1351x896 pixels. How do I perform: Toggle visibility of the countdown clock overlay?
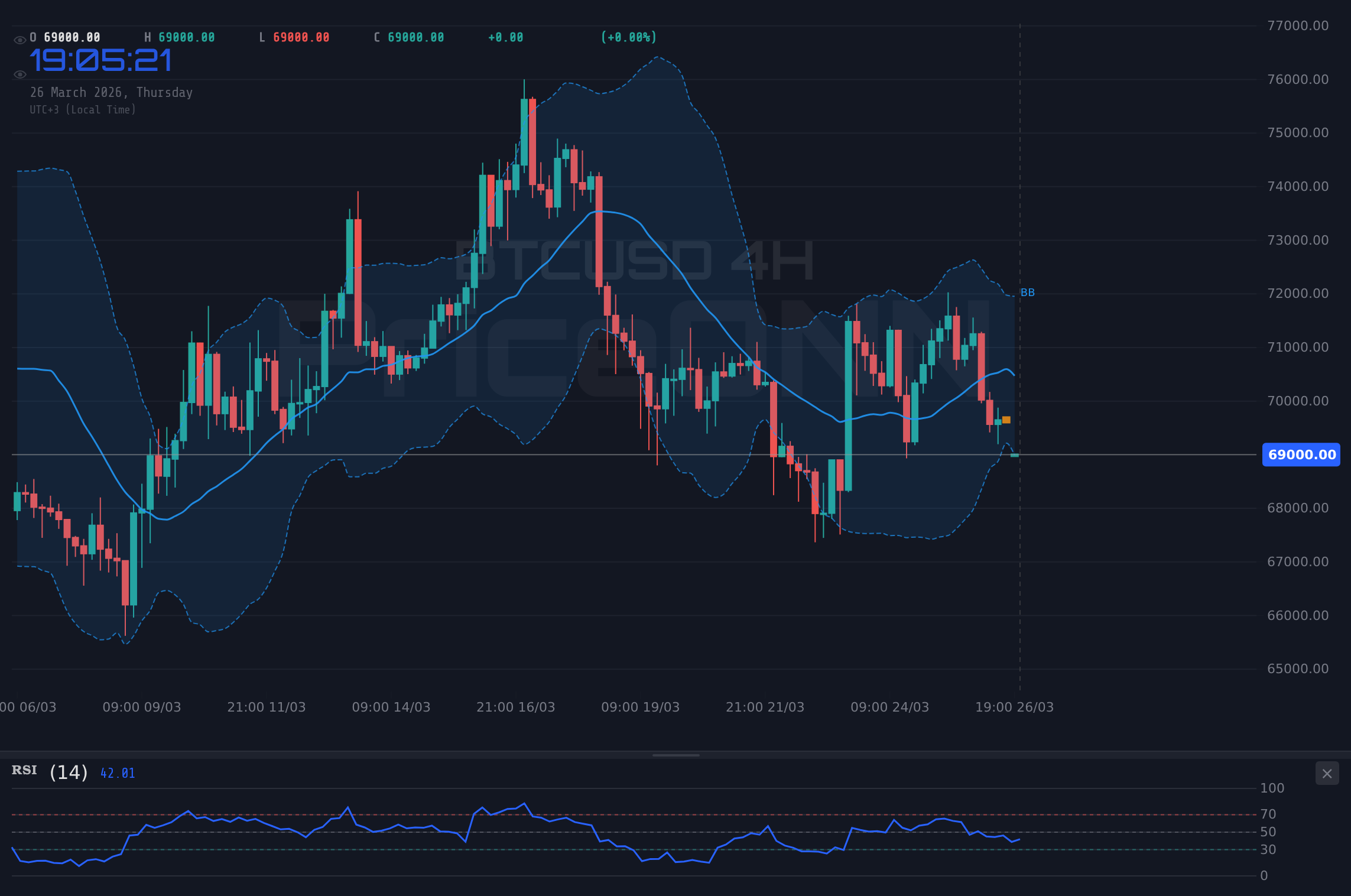pos(20,73)
